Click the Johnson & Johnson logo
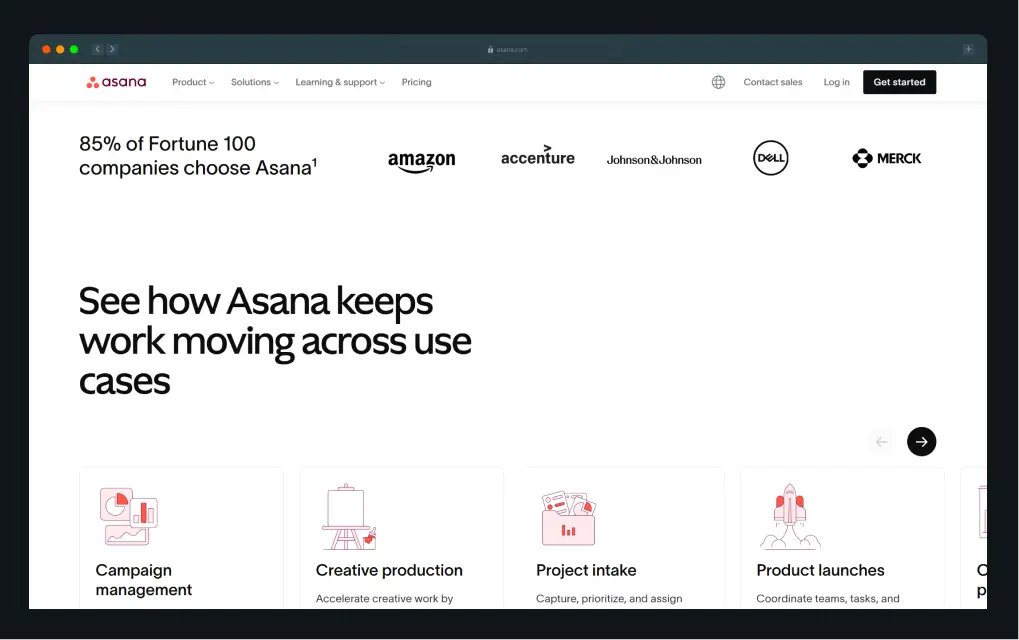 (x=654, y=160)
